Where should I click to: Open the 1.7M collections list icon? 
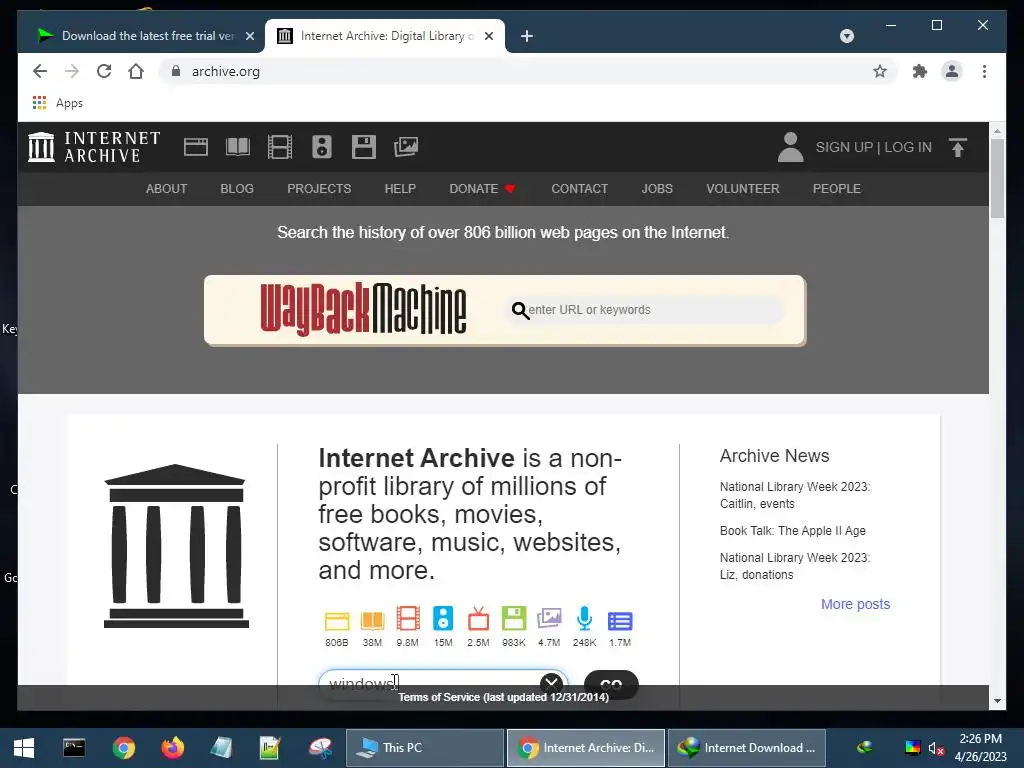620,620
